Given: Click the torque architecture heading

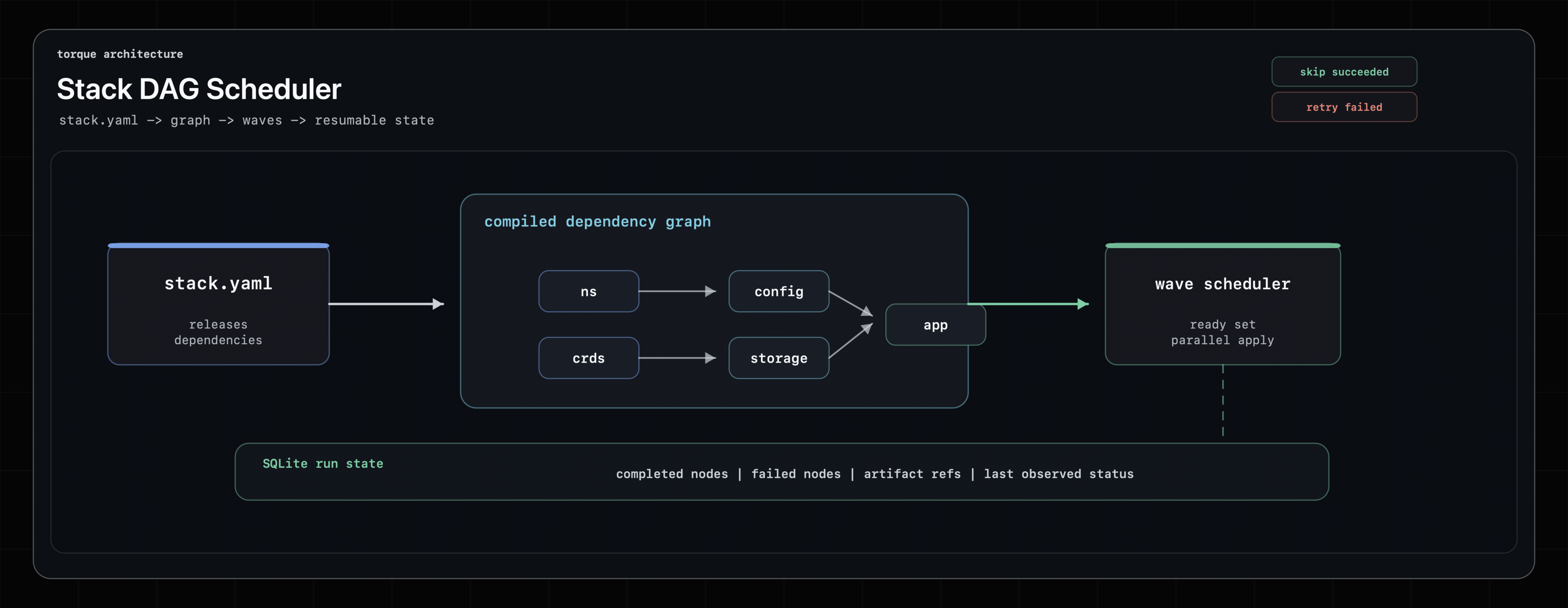Looking at the screenshot, I should pyautogui.click(x=120, y=54).
